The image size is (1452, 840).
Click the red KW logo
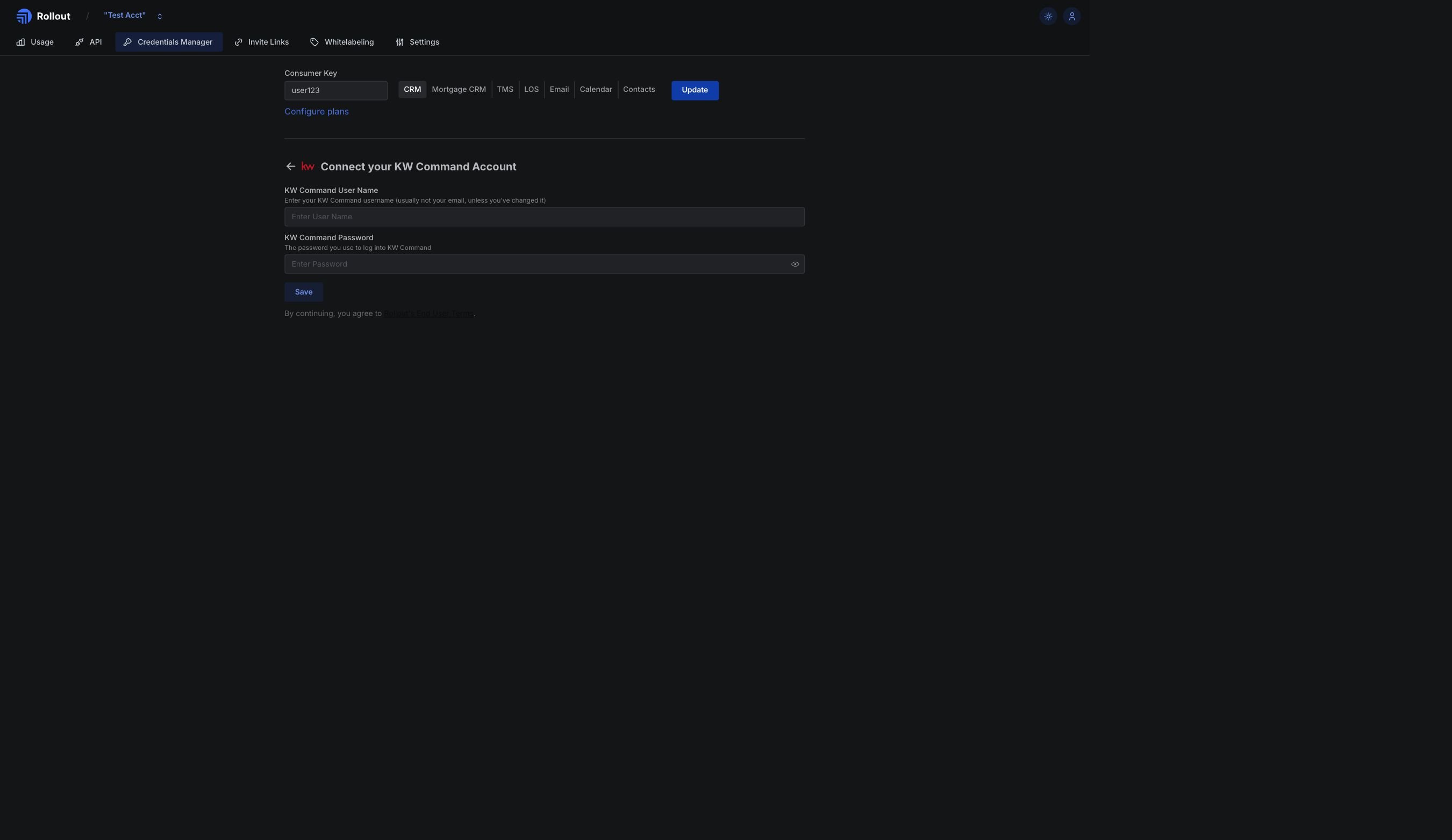[307, 167]
